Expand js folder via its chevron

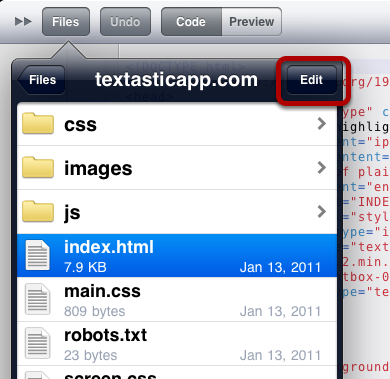coord(322,212)
